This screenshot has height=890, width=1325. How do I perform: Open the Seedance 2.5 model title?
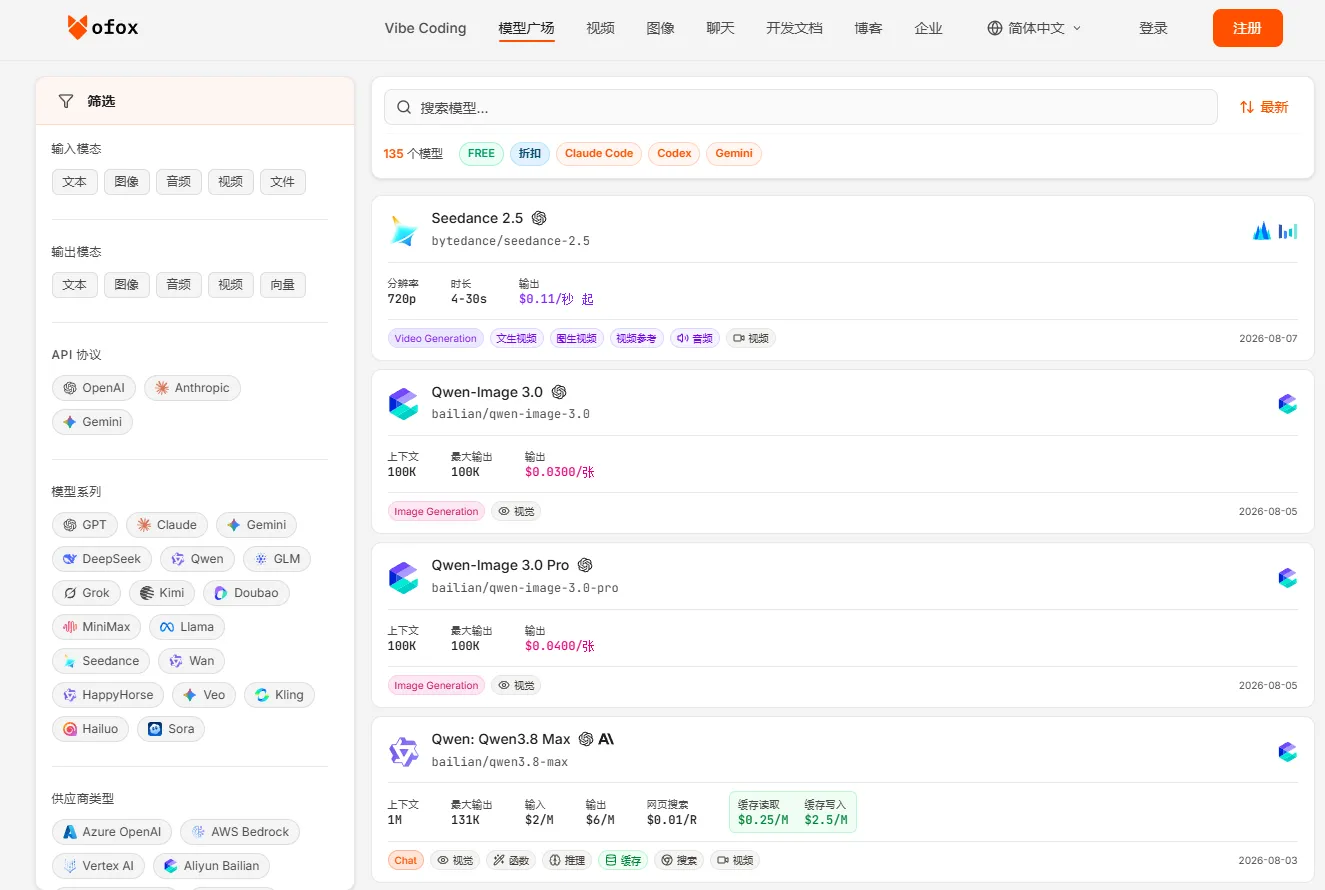[x=478, y=218]
